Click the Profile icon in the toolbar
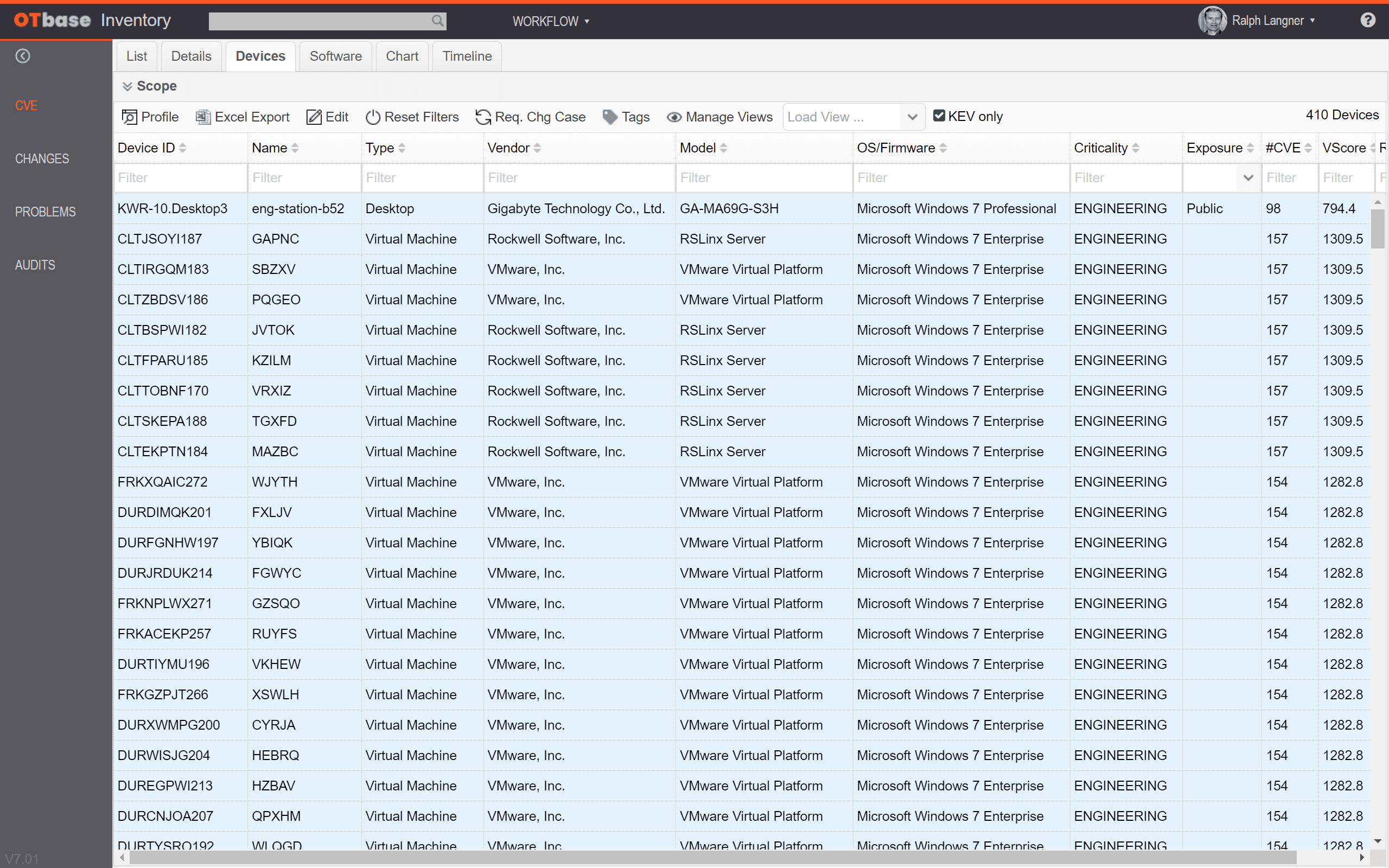This screenshot has height=868, width=1389. (x=129, y=117)
